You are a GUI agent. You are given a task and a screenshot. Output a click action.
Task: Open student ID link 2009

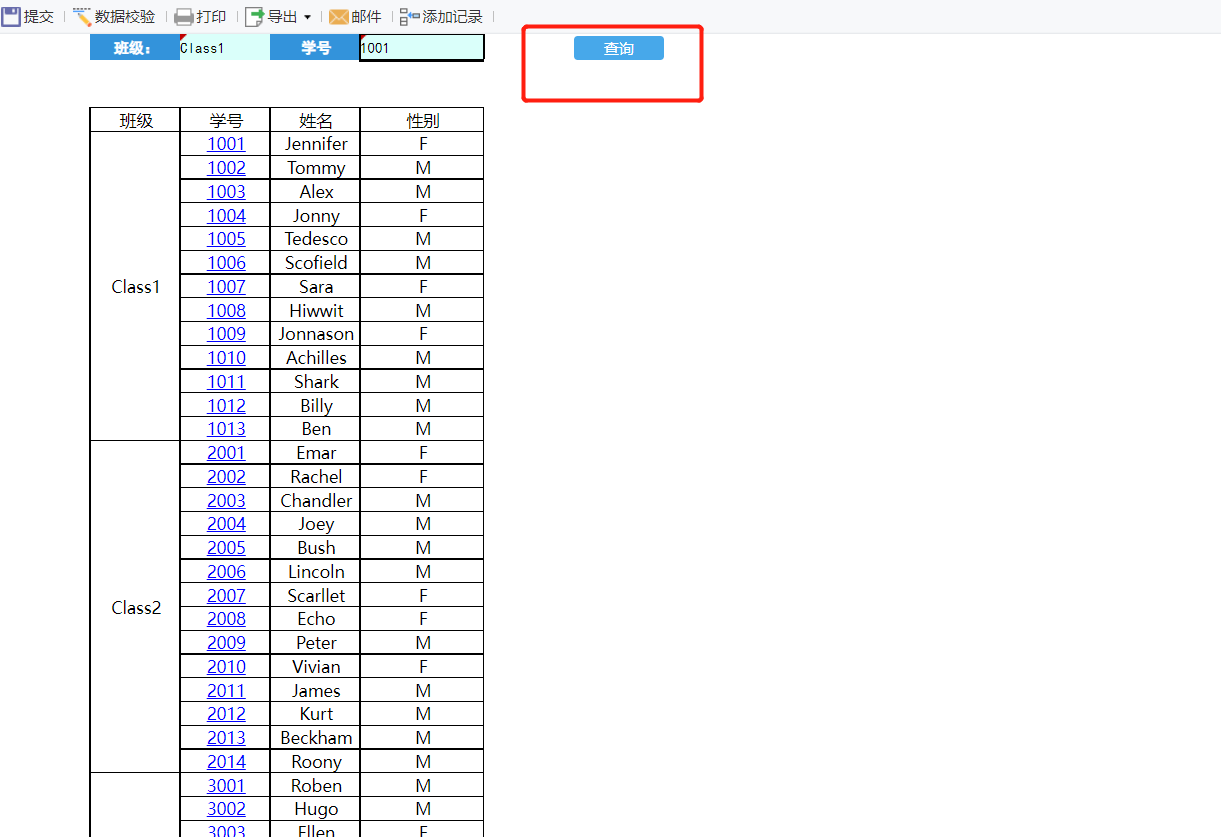tap(226, 643)
